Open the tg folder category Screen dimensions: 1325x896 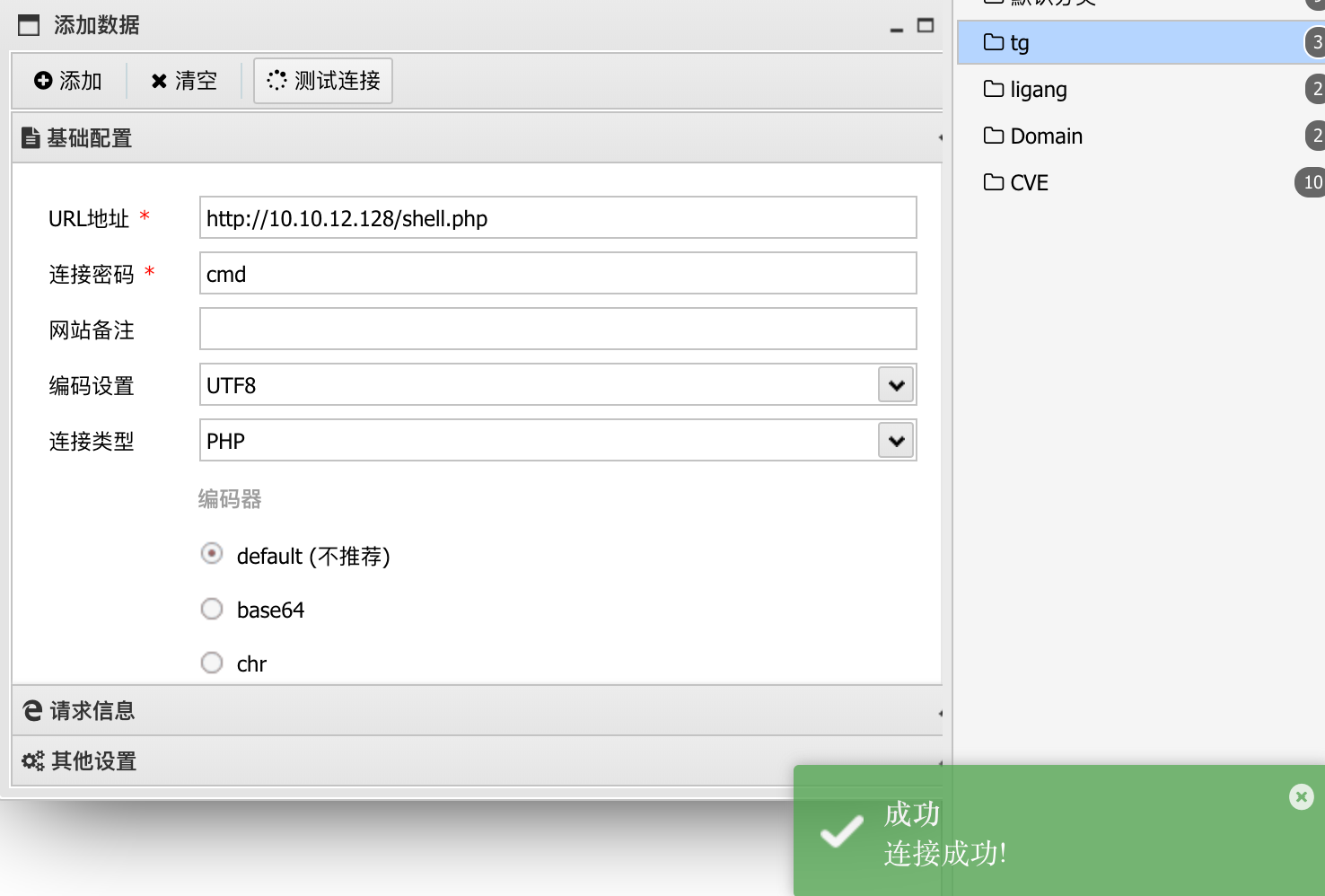(x=1020, y=42)
